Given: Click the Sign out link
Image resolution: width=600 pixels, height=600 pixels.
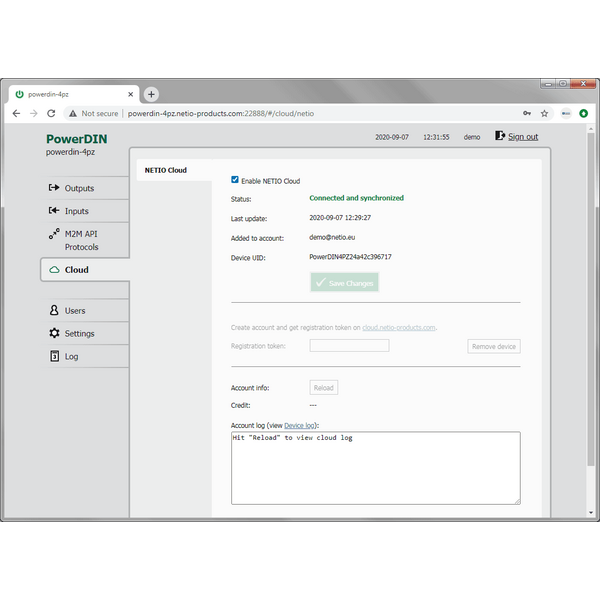Looking at the screenshot, I should click(x=522, y=137).
